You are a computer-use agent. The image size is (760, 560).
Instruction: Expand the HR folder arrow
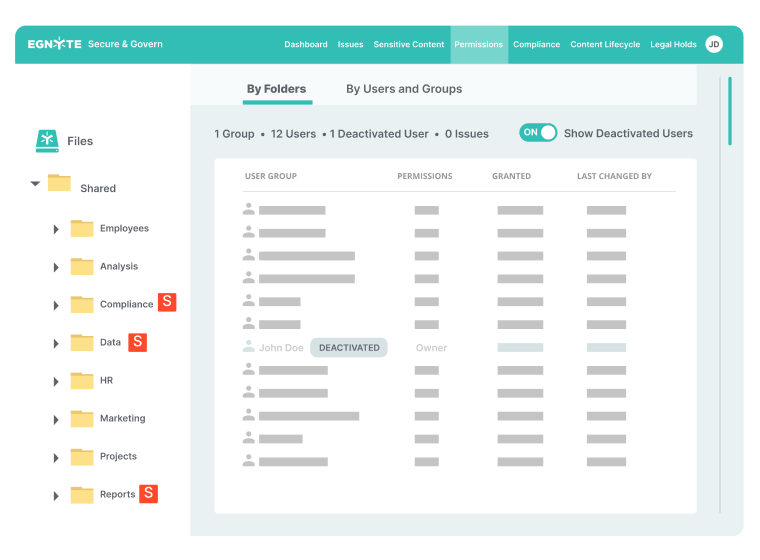(56, 381)
